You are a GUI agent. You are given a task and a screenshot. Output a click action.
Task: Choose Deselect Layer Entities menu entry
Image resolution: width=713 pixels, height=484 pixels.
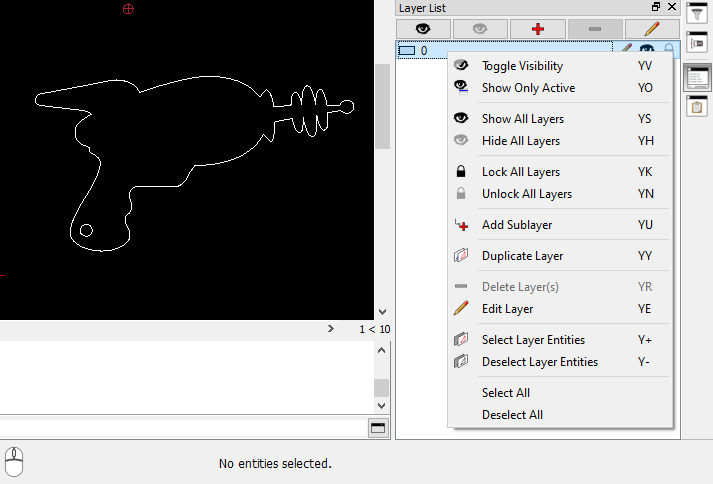click(x=560, y=362)
